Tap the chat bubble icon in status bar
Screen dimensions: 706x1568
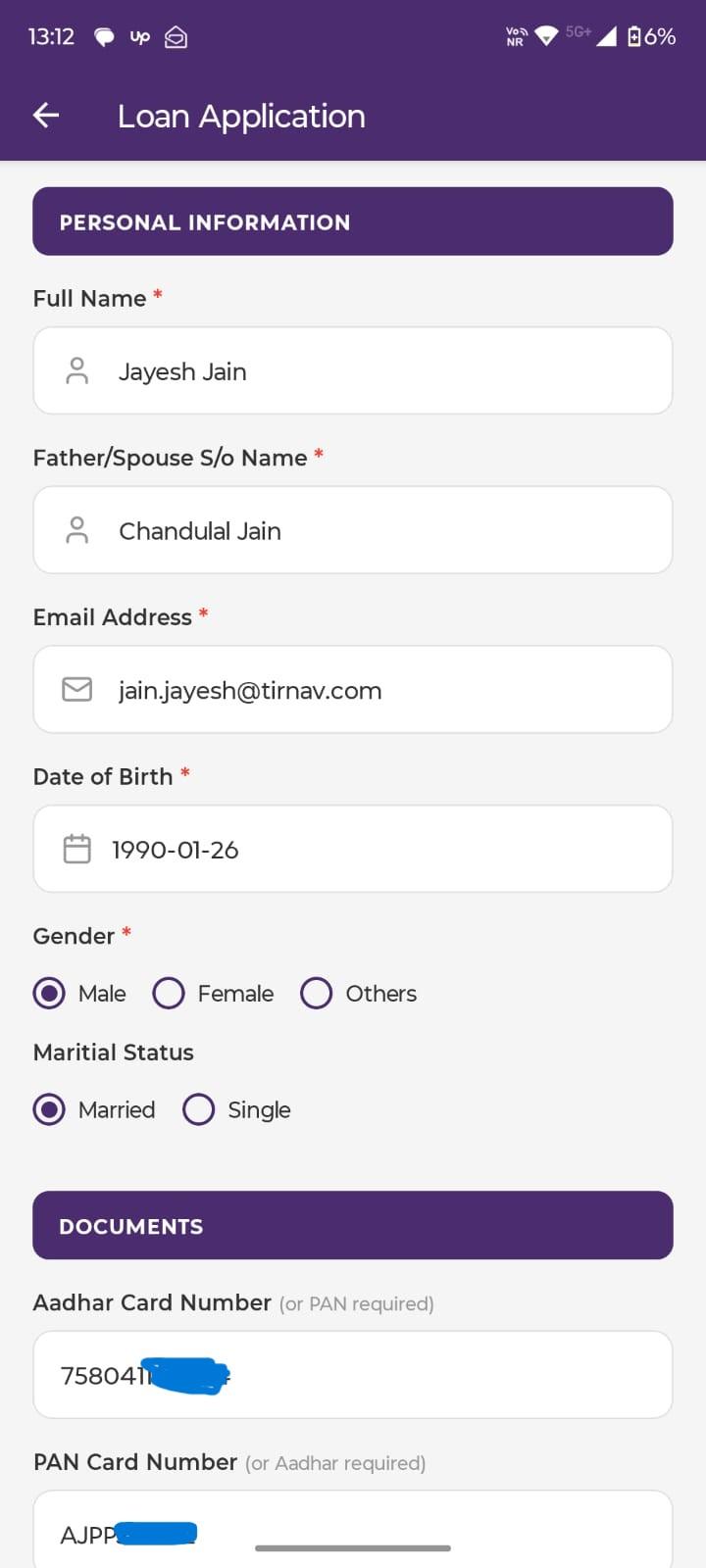pos(105,36)
